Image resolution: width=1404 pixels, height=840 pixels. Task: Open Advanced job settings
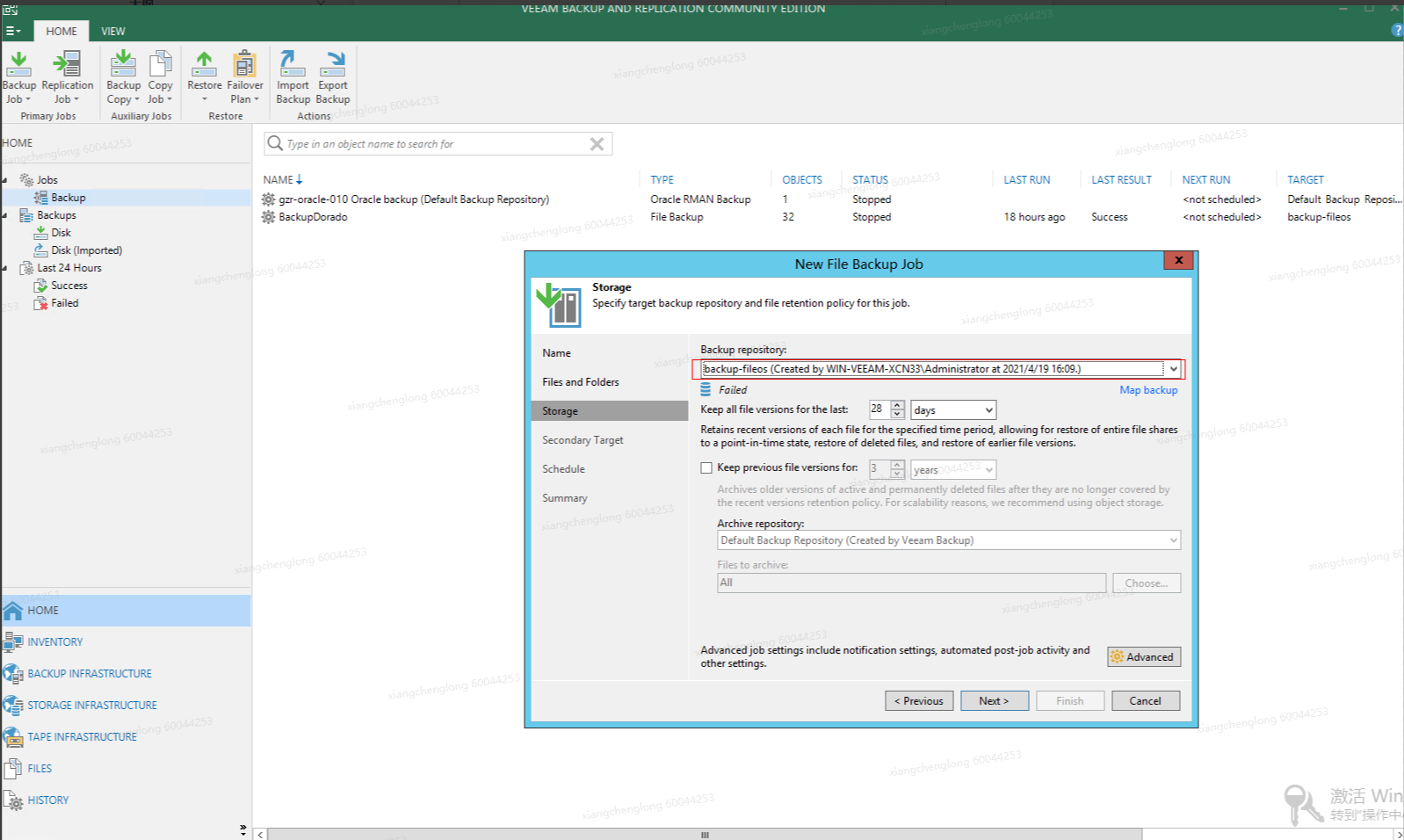click(1143, 657)
